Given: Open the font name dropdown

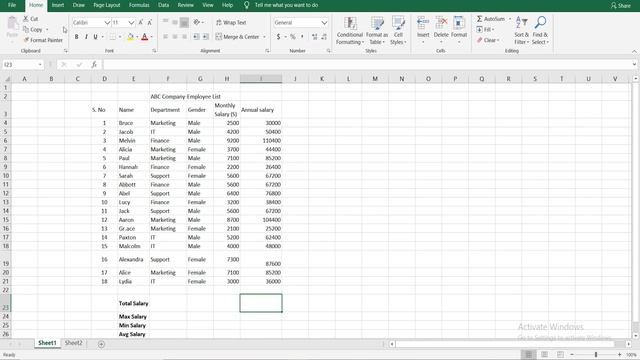Looking at the screenshot, I should pyautogui.click(x=107, y=23).
